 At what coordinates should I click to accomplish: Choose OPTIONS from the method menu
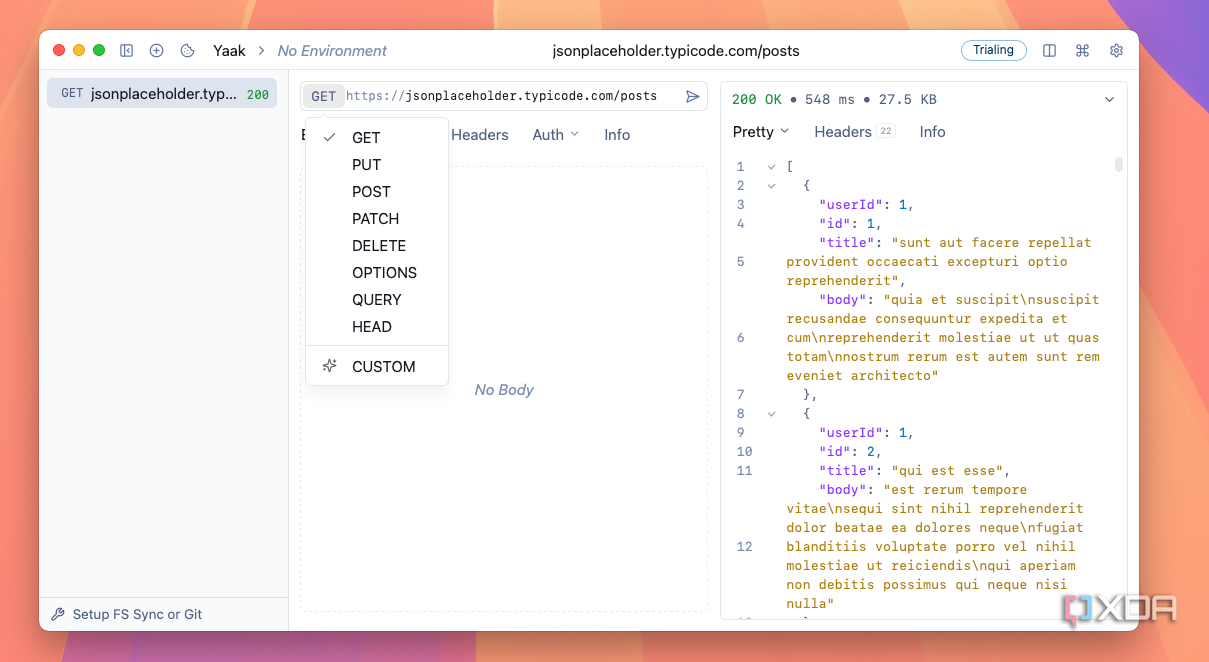point(377,273)
